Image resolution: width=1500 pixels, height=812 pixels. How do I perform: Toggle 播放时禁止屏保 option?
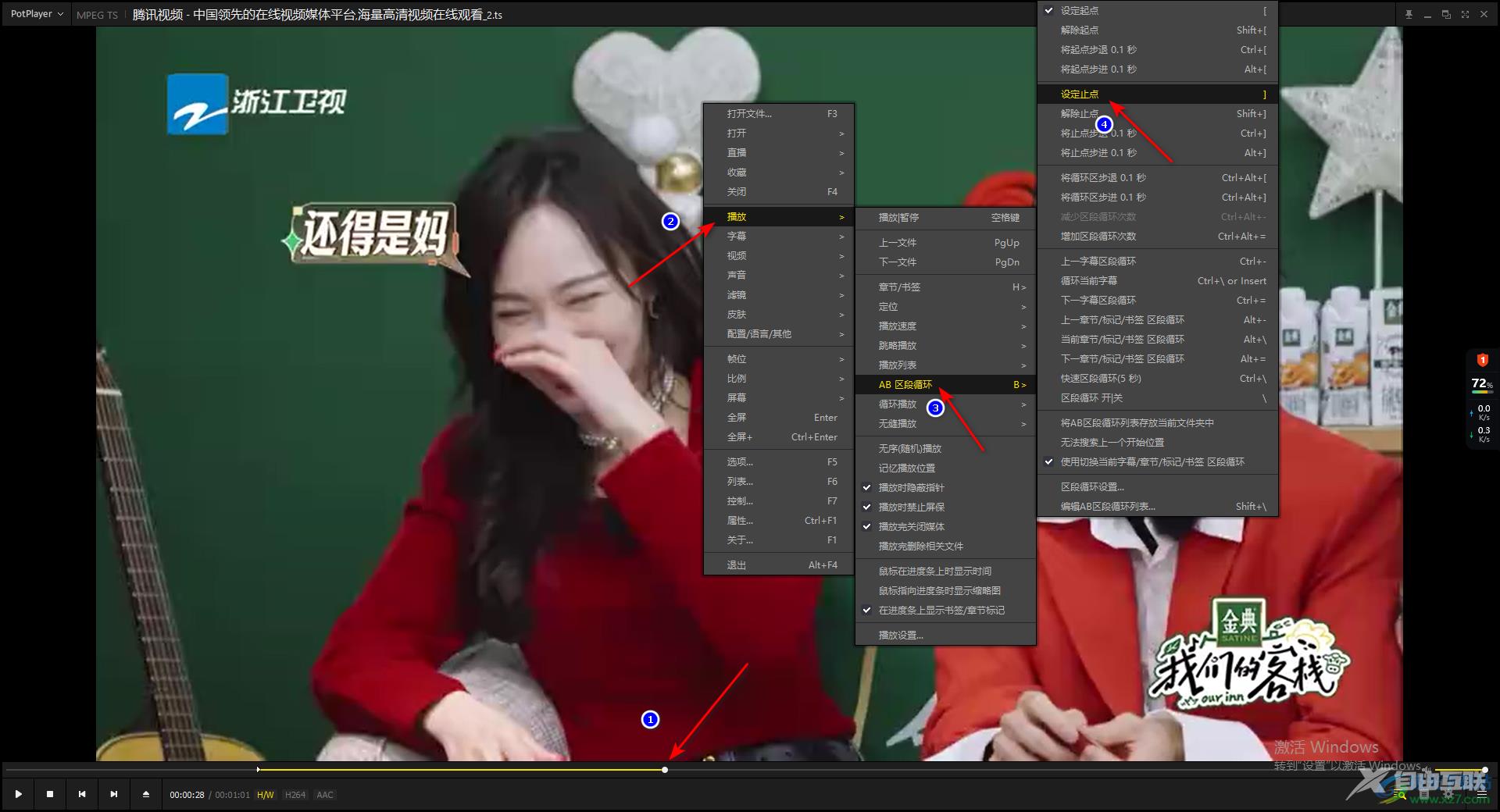coord(945,507)
